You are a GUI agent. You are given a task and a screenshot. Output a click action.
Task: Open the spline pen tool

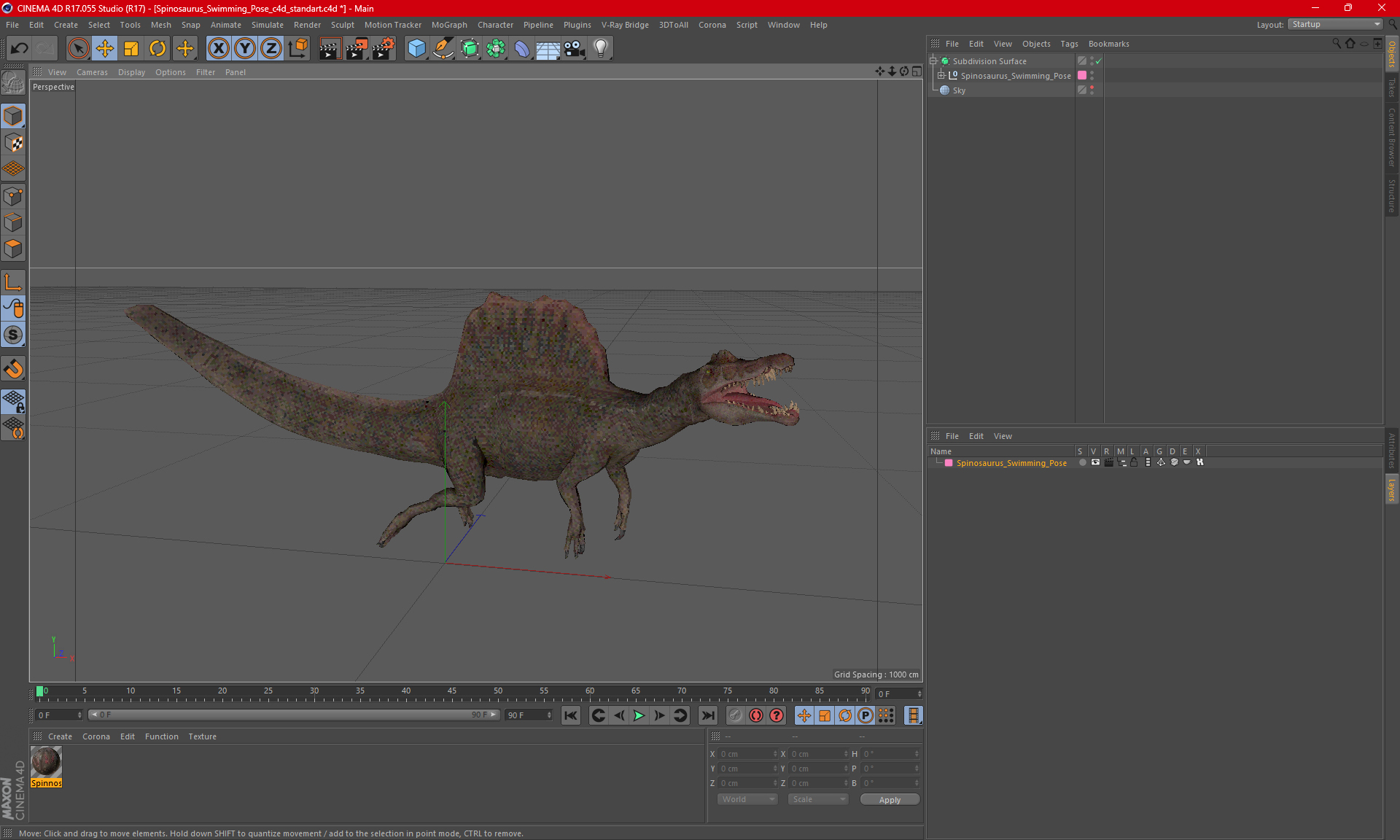[x=443, y=48]
